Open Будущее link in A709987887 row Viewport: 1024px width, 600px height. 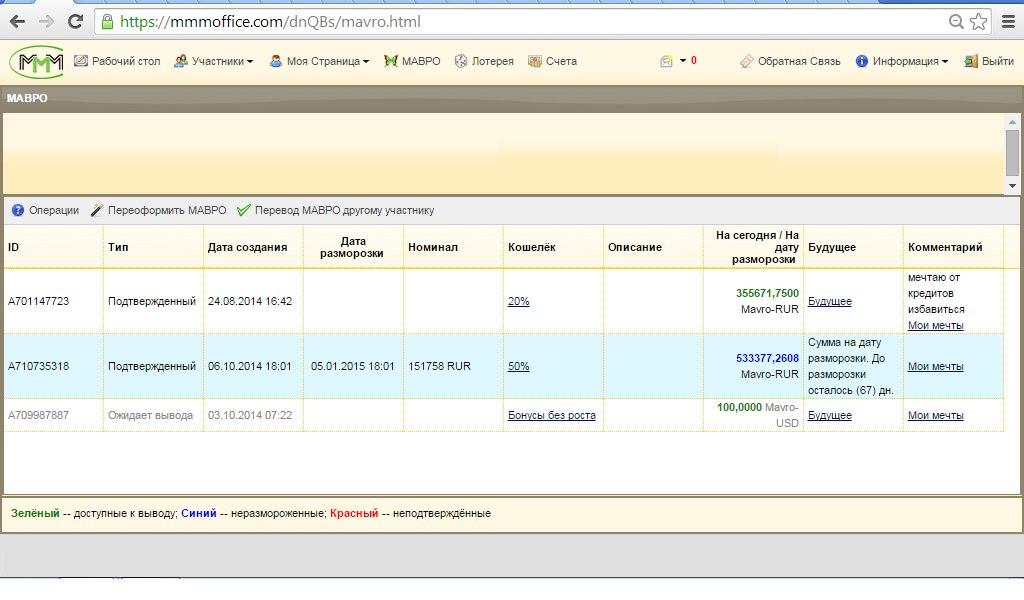[x=829, y=415]
